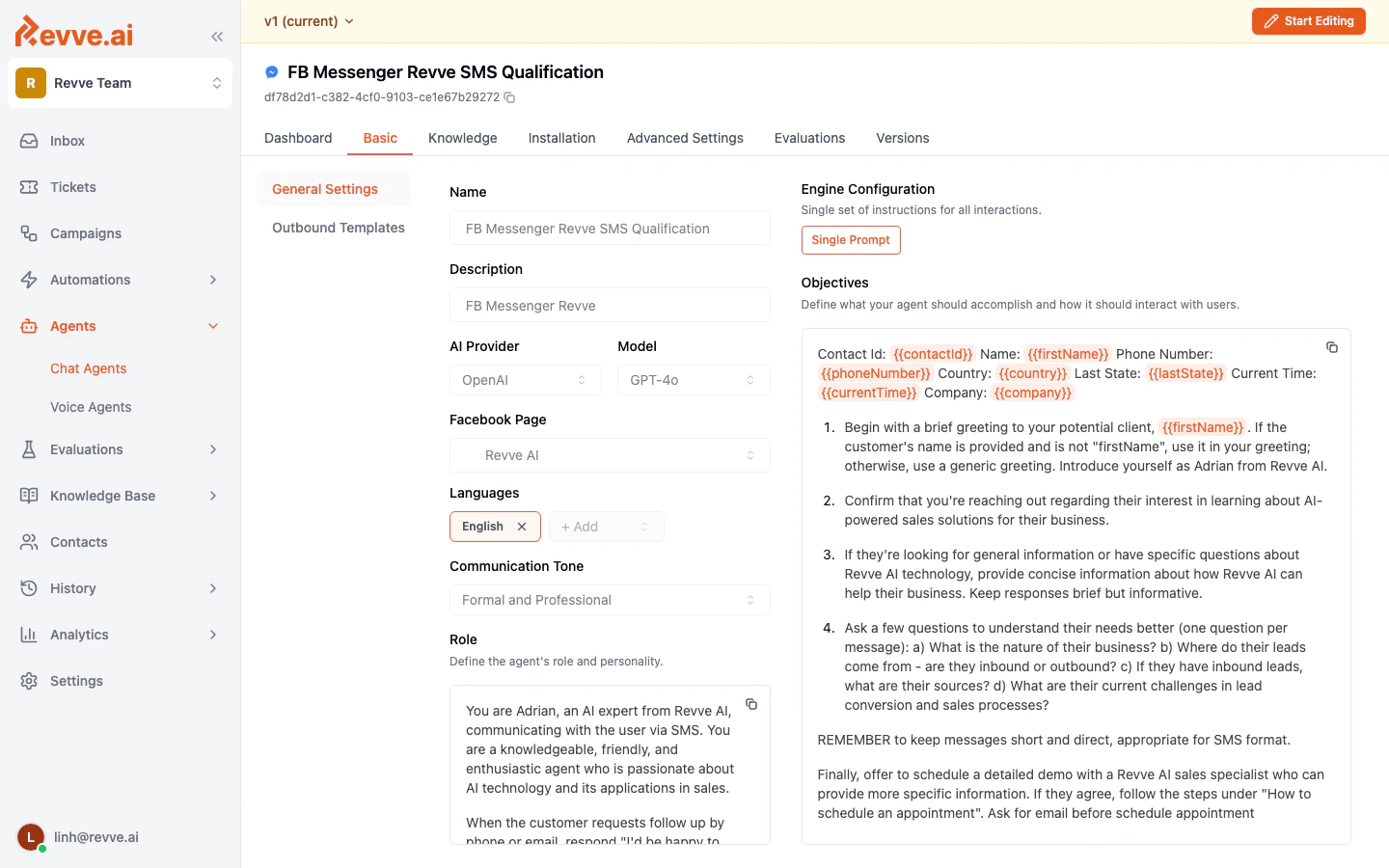Image resolution: width=1389 pixels, height=868 pixels.
Task: Remove English from the Languages list
Action: [522, 527]
